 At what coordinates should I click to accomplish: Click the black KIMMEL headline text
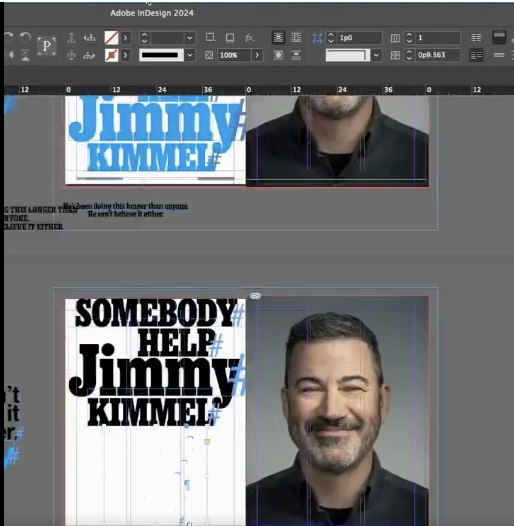tap(151, 412)
